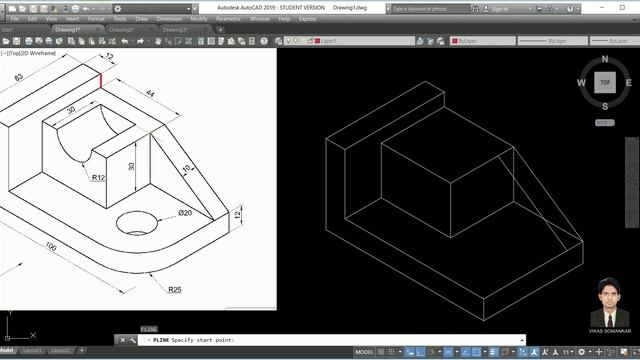
Task: Click the workspace gear icon in title bar
Action: click(x=118, y=9)
